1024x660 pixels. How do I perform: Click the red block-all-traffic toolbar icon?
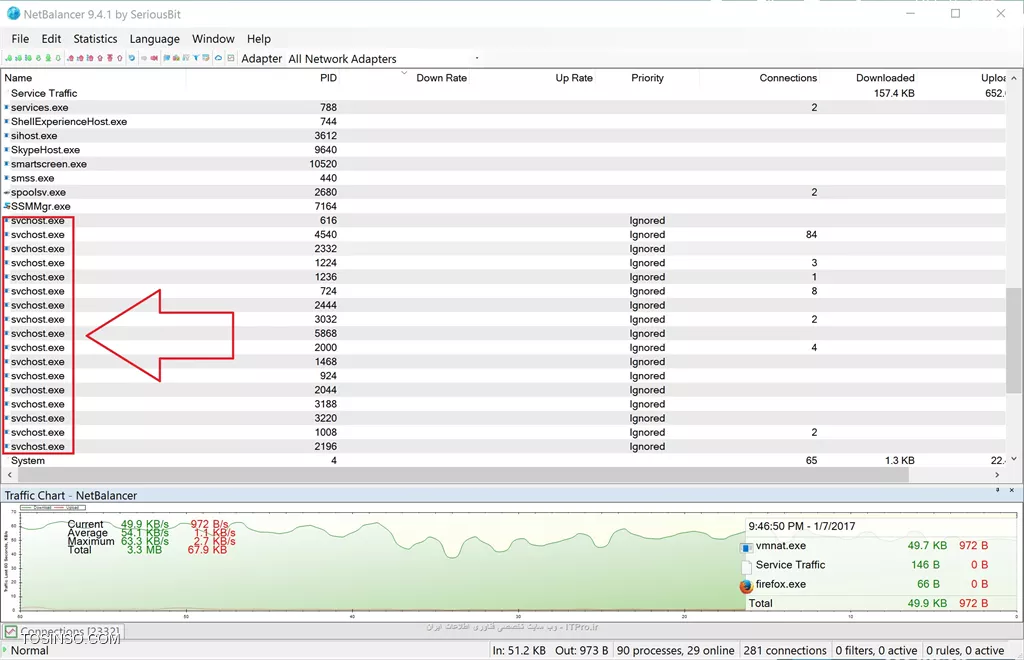[x=154, y=58]
